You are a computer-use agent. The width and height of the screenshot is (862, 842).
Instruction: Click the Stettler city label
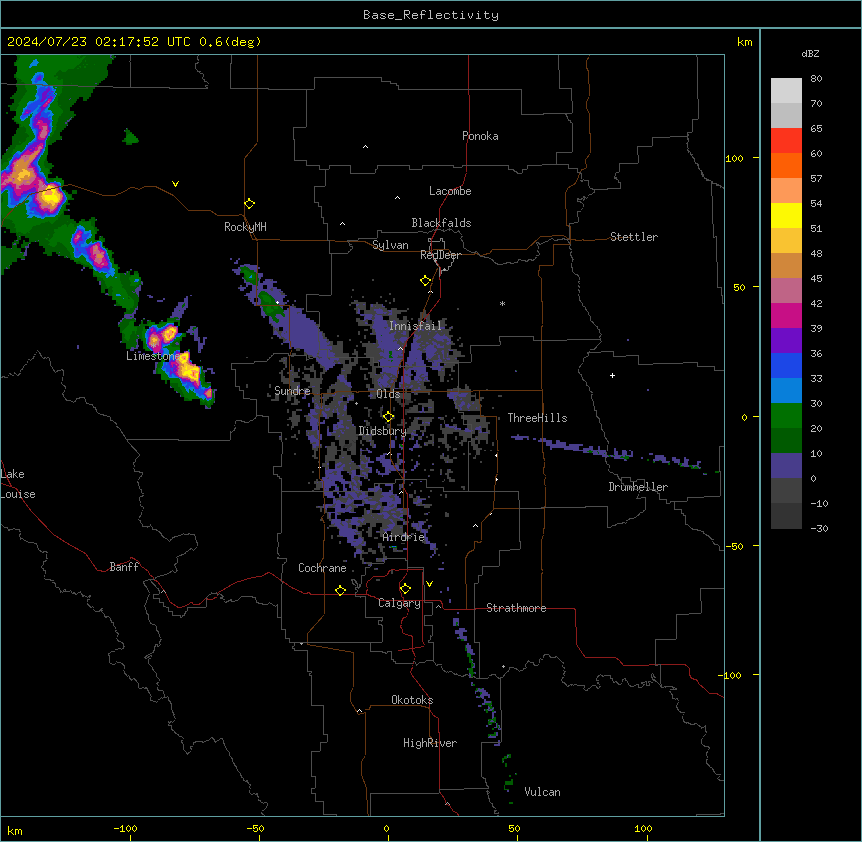click(x=633, y=237)
